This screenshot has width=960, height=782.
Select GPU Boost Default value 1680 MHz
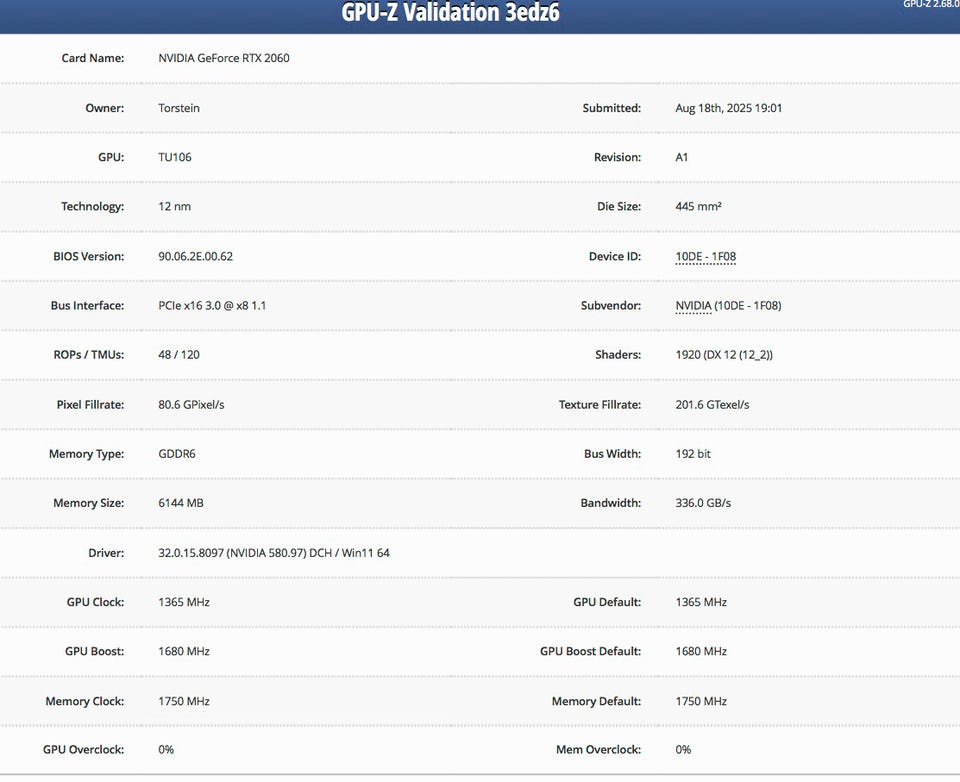coord(701,651)
